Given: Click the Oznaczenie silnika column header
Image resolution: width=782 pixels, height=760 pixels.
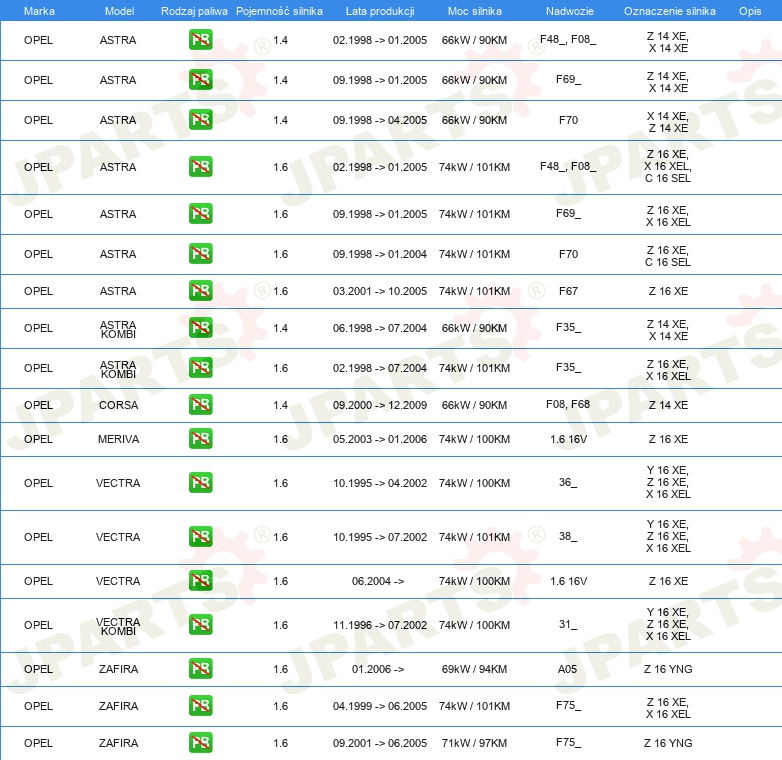Looking at the screenshot, I should pos(669,11).
